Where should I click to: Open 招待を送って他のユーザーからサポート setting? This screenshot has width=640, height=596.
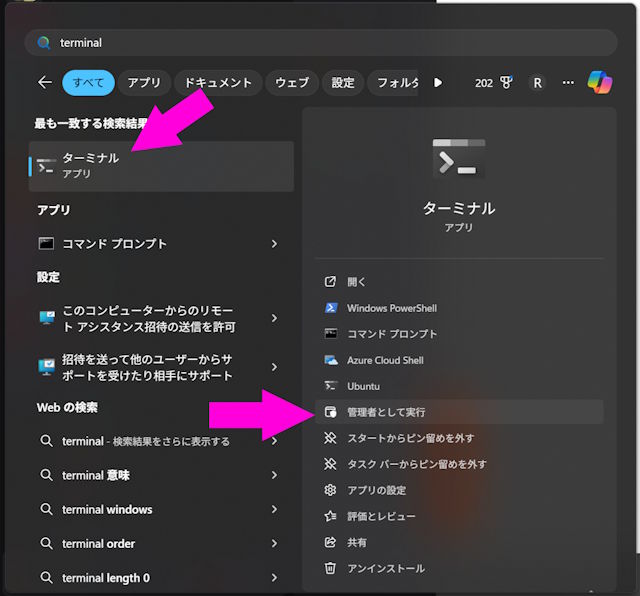click(x=162, y=367)
